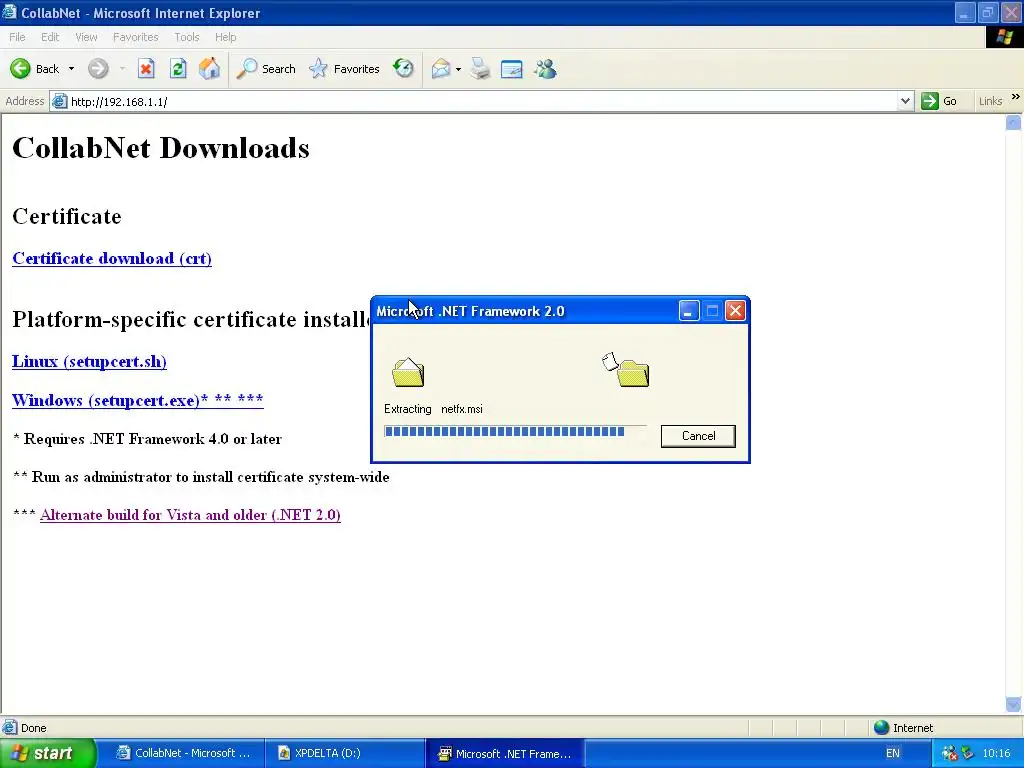Close the .NET Framework 2.0 dialog
This screenshot has height=768, width=1024.
735,311
